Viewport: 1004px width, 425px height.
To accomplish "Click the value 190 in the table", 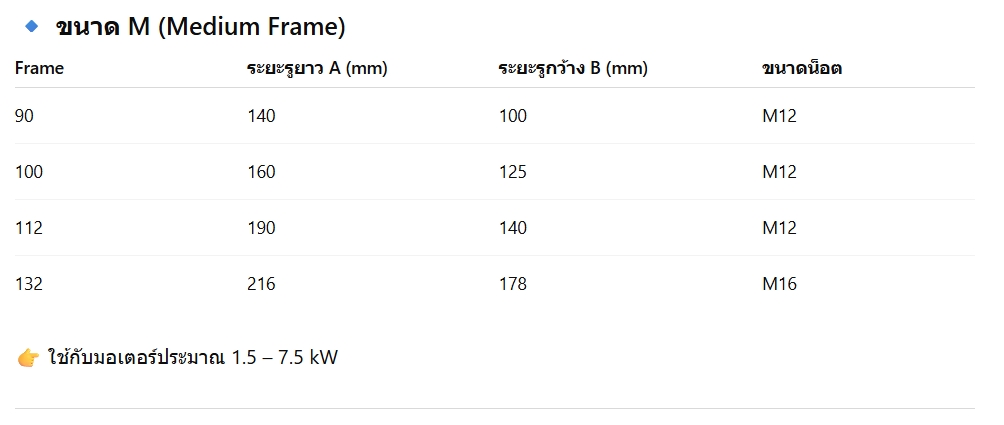I will 261,228.
